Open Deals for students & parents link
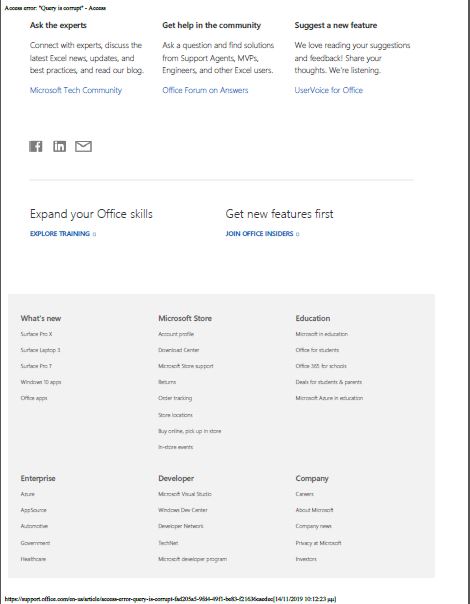Screen dimensions: 470x604 (x=329, y=382)
